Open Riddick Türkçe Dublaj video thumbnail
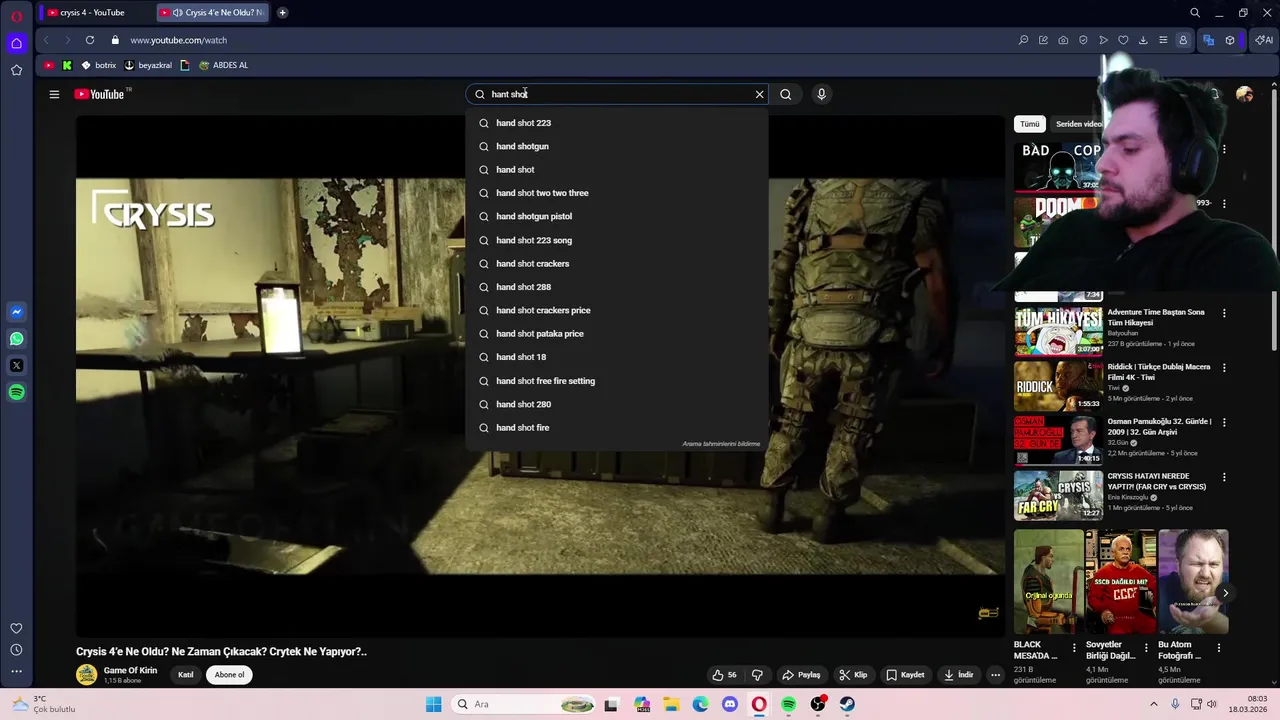 pyautogui.click(x=1058, y=385)
